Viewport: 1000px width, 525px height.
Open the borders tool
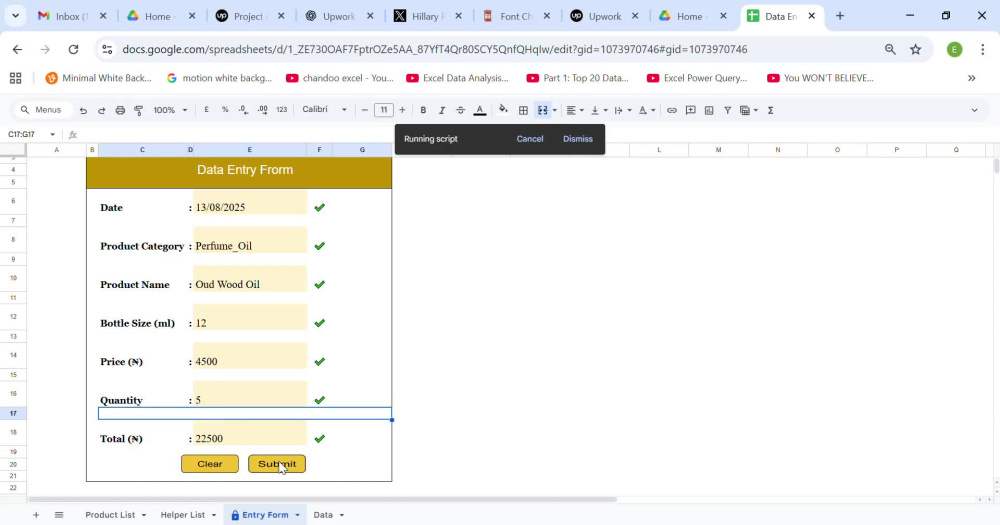click(x=523, y=110)
